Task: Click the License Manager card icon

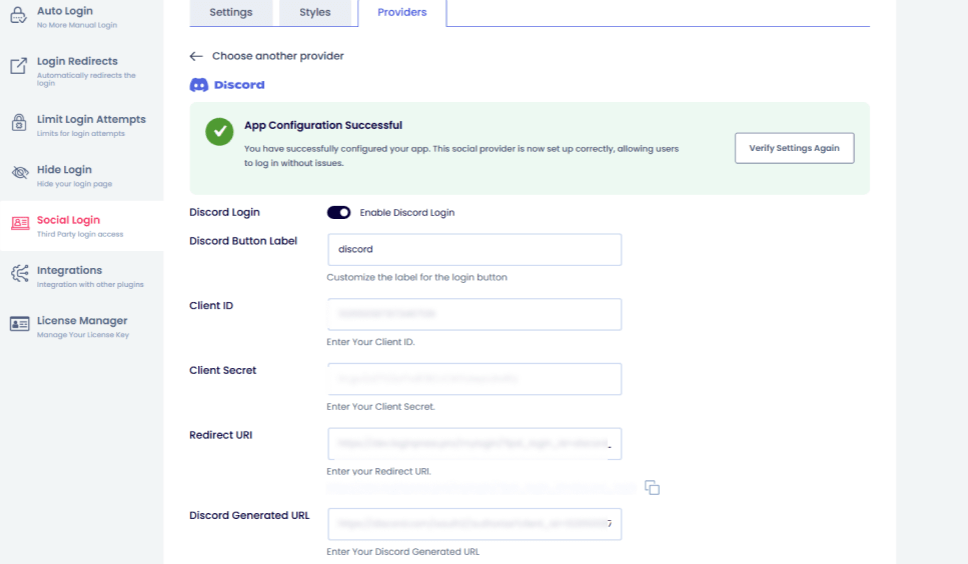Action: 19,324
